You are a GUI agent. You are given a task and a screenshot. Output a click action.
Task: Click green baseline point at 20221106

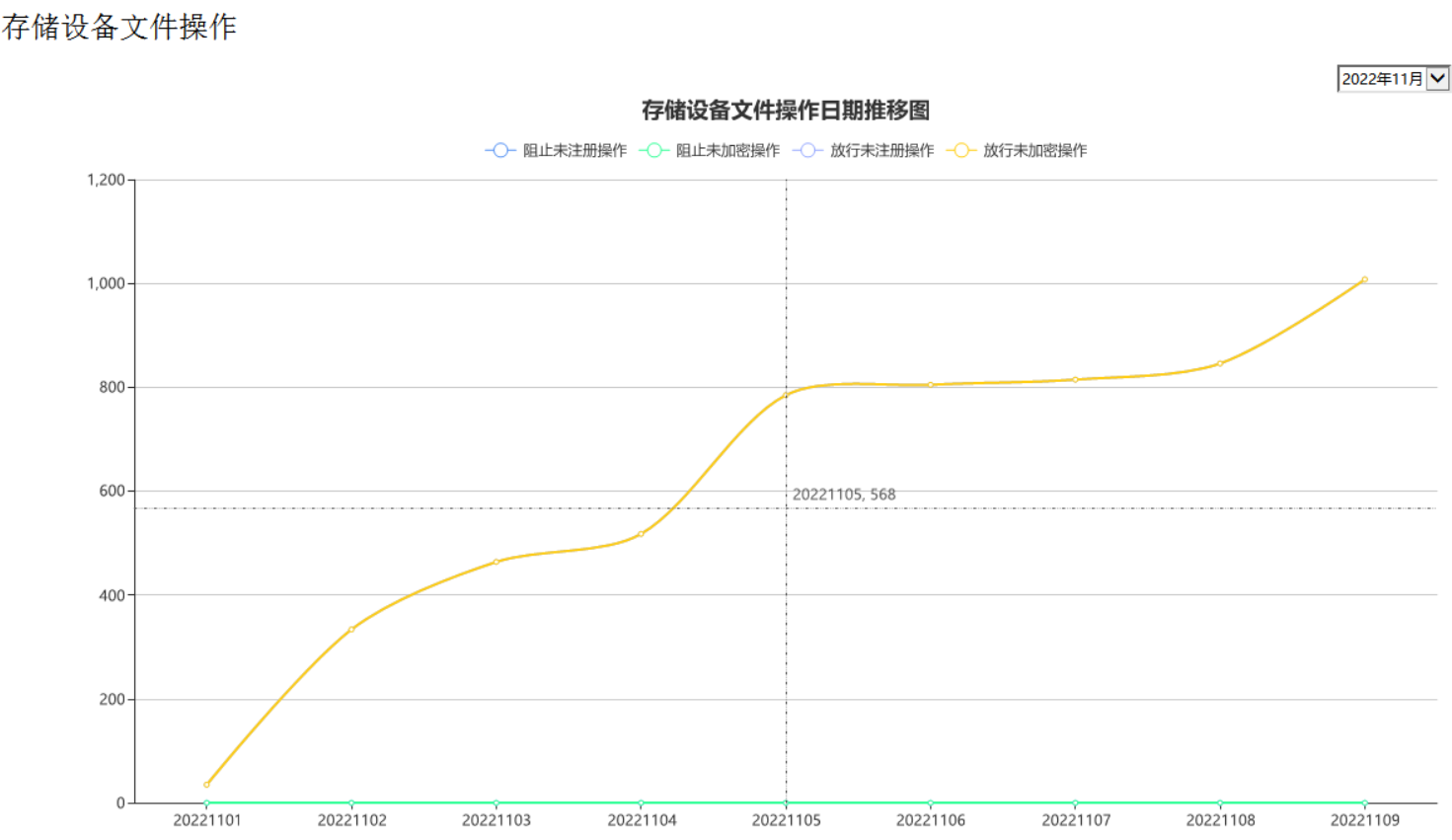coord(931,802)
